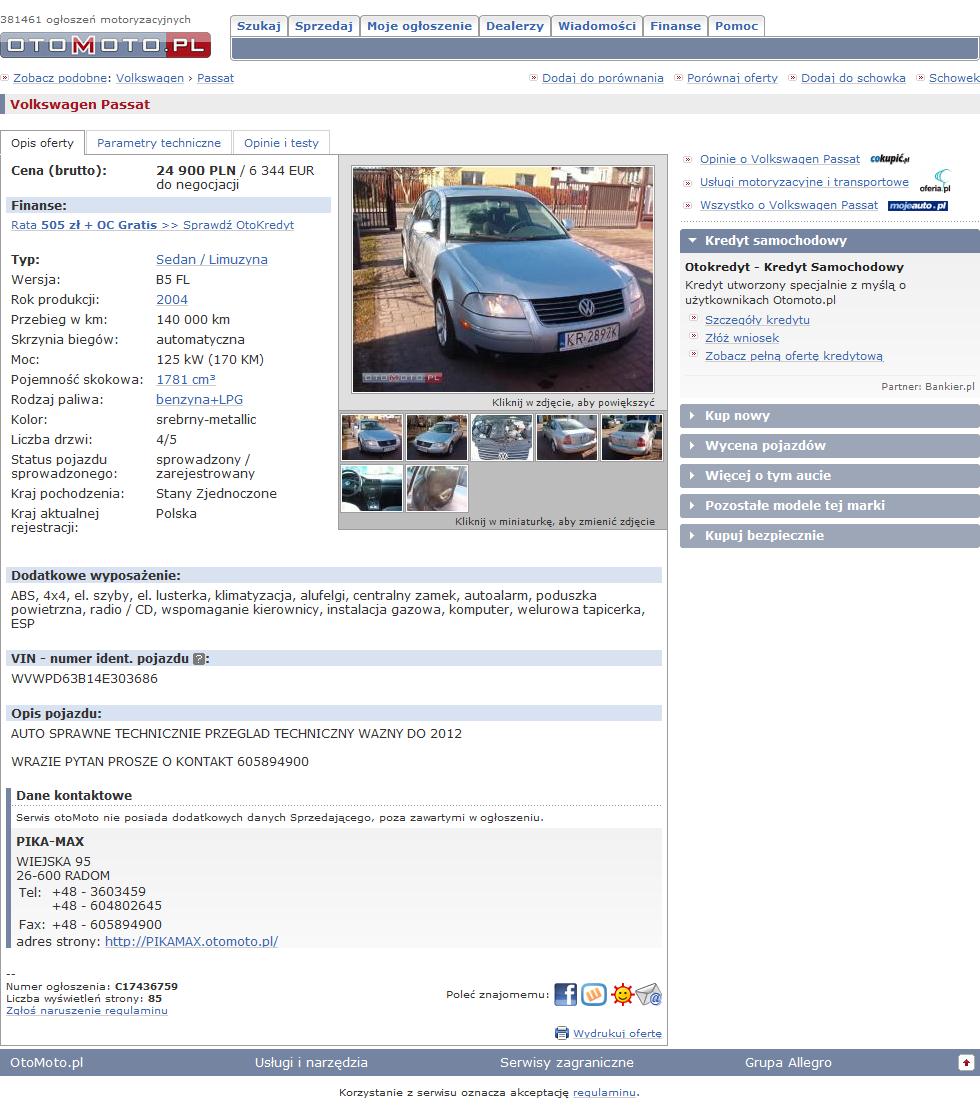Switch to the Parametry techniczne tab

tap(159, 143)
